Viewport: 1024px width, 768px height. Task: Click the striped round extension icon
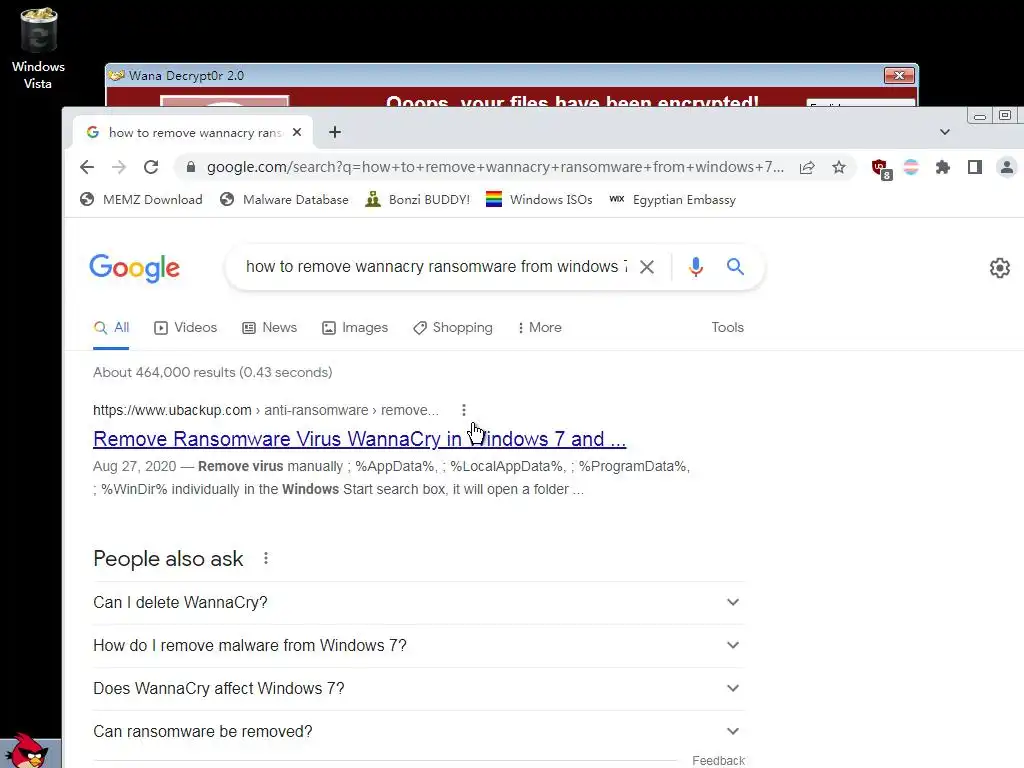coord(911,167)
